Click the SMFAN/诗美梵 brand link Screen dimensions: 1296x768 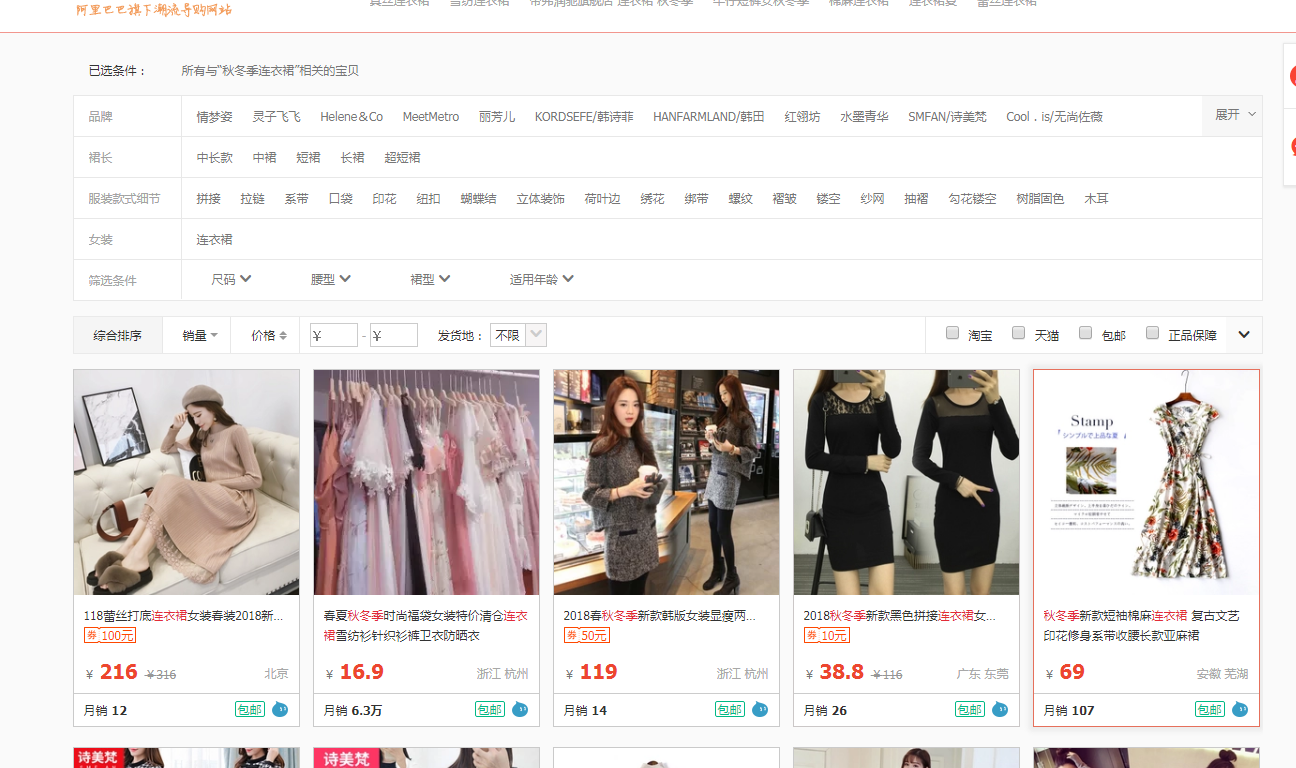(x=947, y=117)
